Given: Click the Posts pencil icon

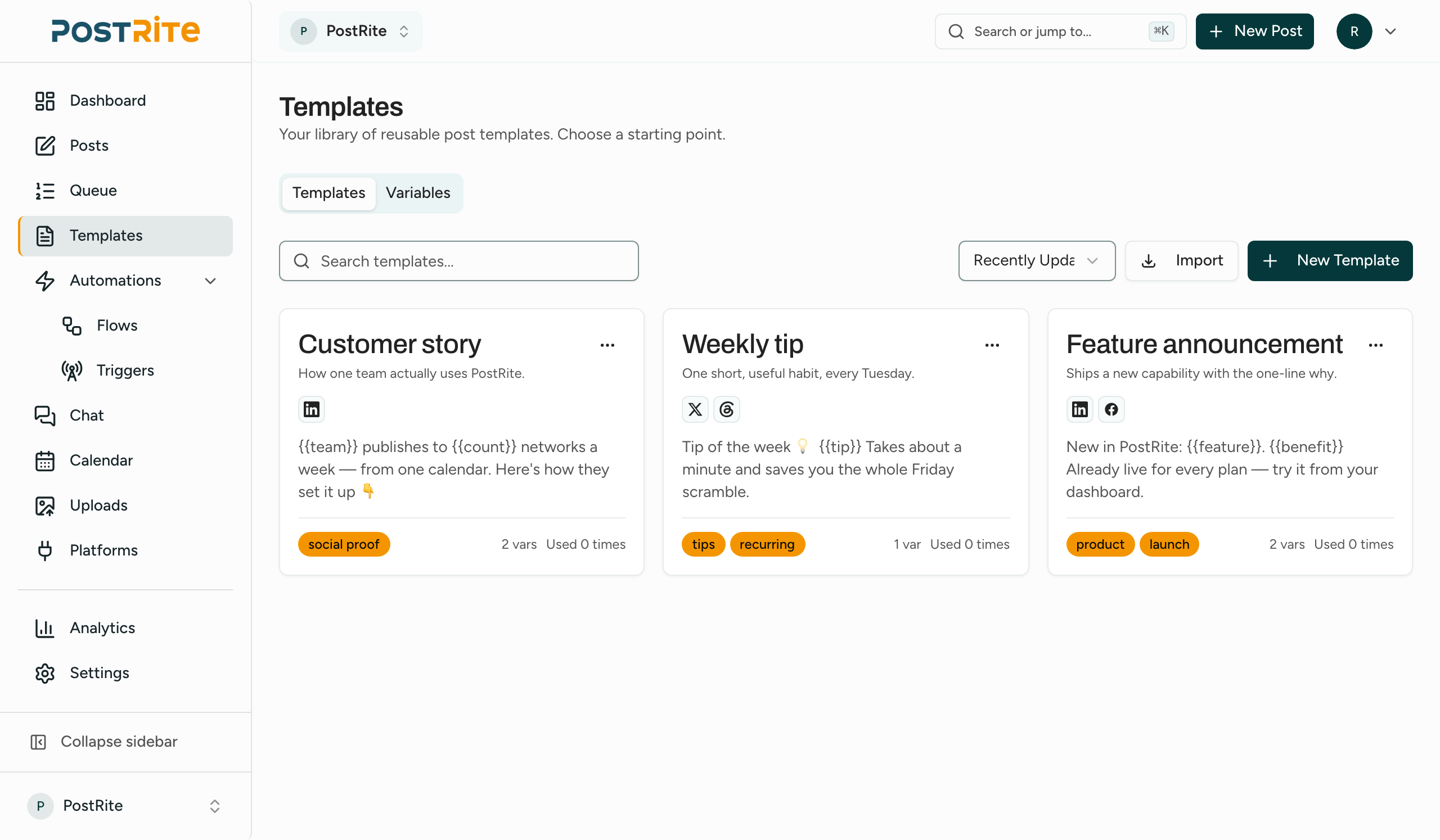Looking at the screenshot, I should (44, 146).
